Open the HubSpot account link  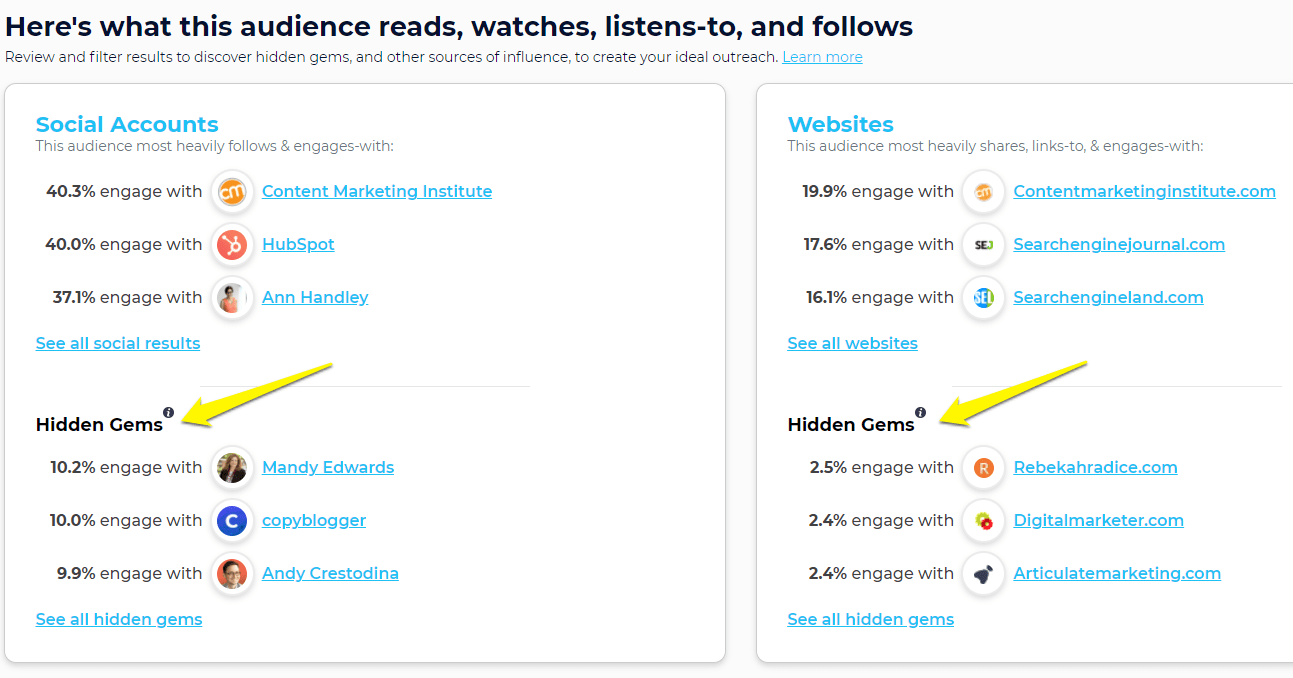pyautogui.click(x=298, y=244)
